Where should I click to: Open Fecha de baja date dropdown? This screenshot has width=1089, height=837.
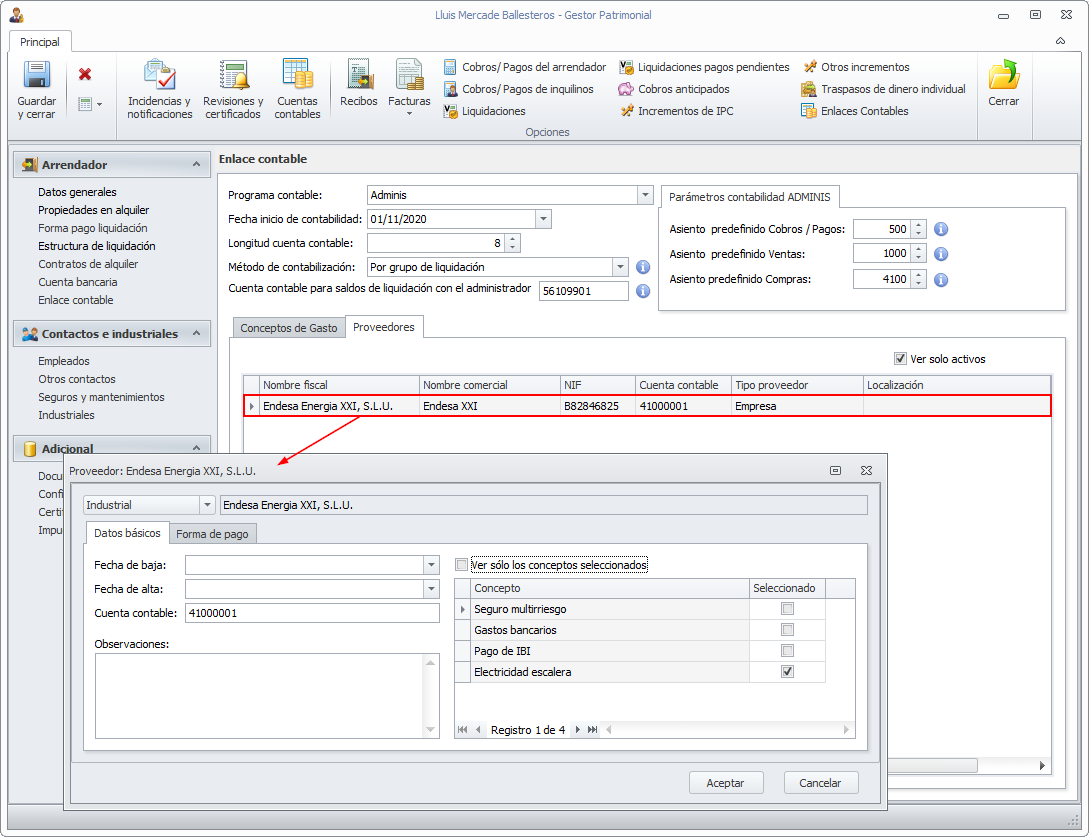[x=431, y=565]
